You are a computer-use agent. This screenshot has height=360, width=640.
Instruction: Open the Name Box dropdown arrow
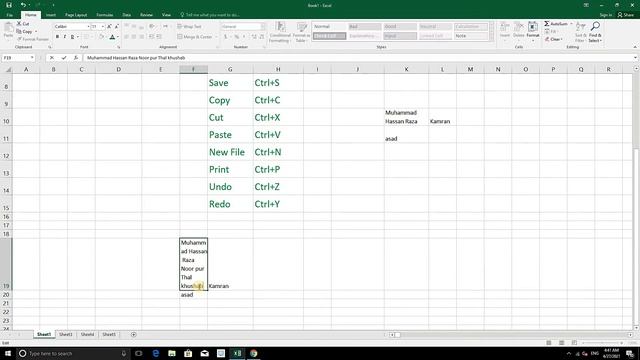point(32,58)
